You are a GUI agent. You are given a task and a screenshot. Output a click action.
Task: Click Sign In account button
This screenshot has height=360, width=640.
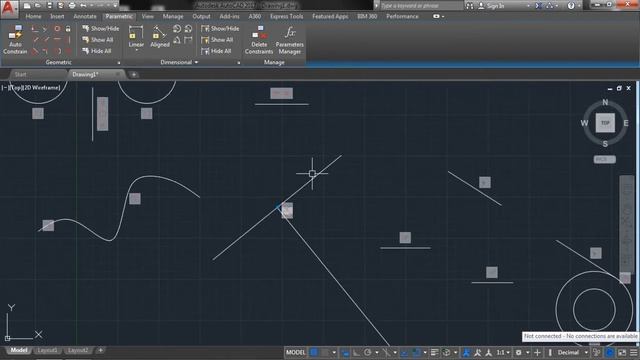pos(491,6)
